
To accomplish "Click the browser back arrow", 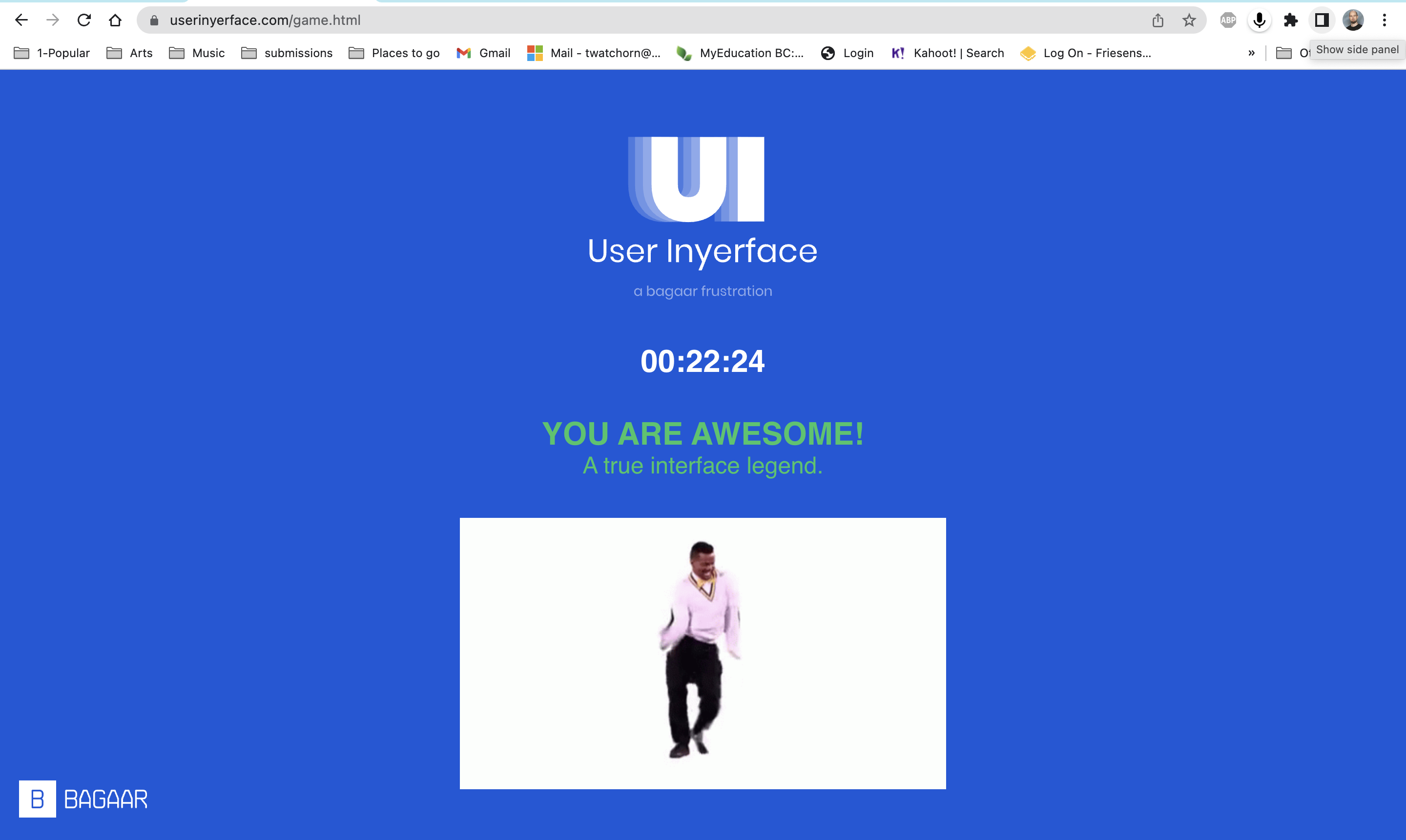I will pos(21,20).
